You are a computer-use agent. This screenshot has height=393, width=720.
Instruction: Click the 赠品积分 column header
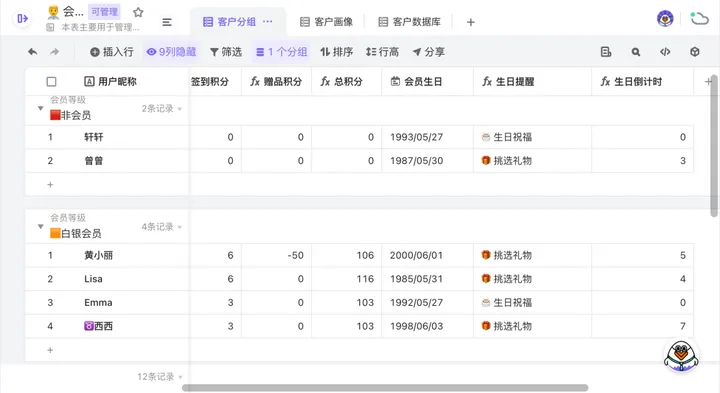point(276,82)
